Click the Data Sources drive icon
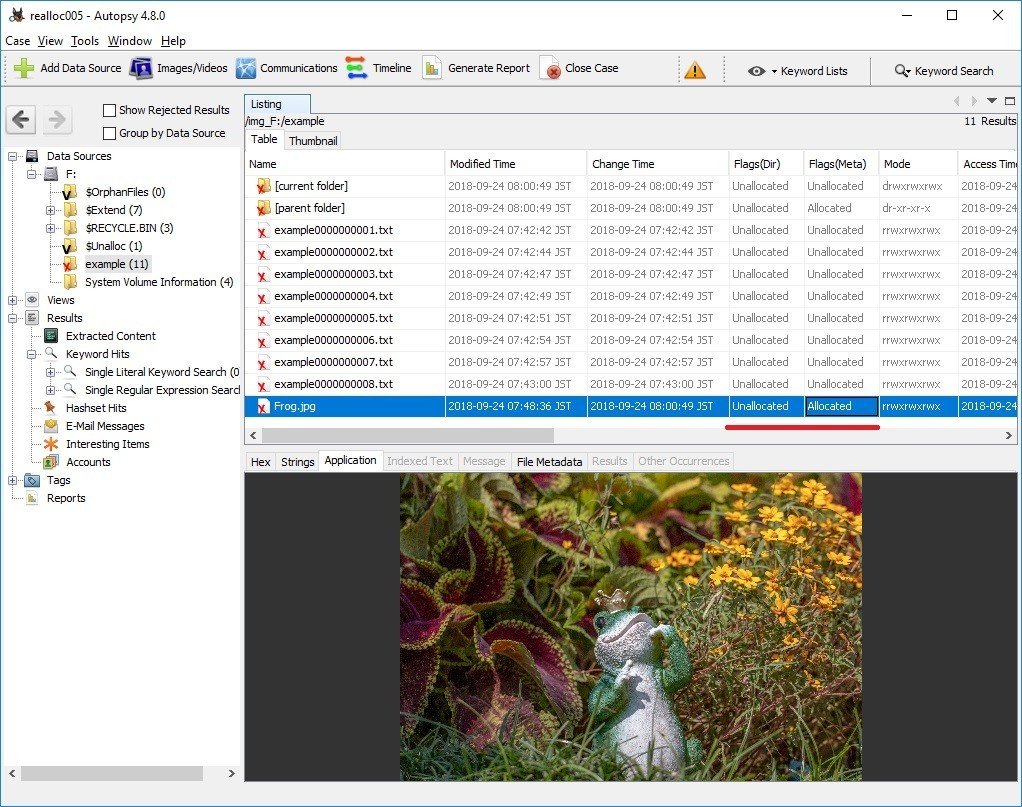The height and width of the screenshot is (807, 1022). tap(33, 156)
